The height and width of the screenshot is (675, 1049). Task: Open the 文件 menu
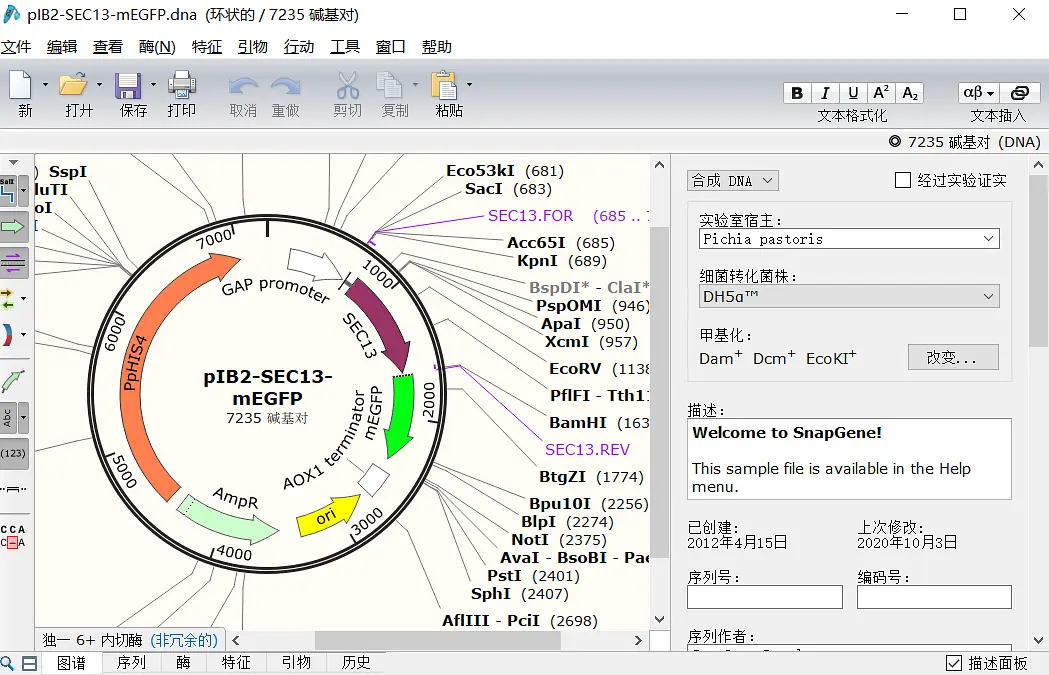pyautogui.click(x=16, y=47)
